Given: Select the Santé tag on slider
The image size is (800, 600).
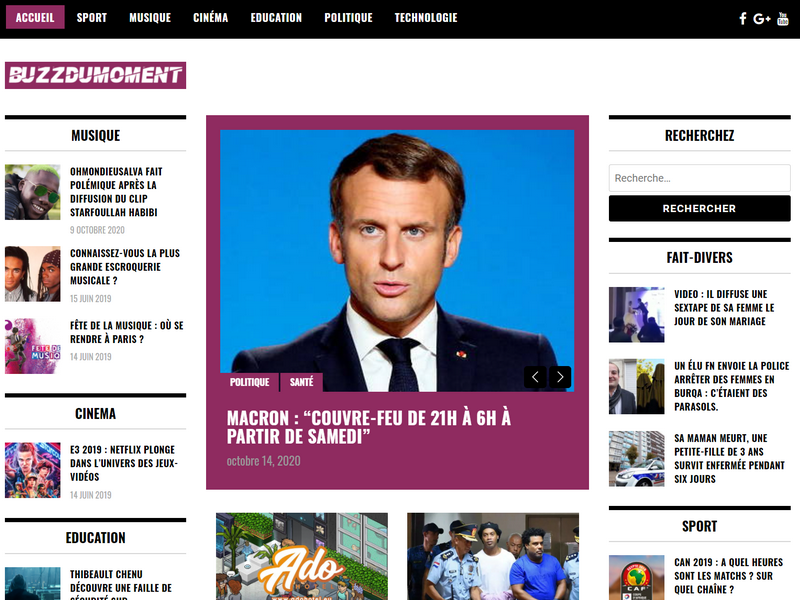Looking at the screenshot, I should [302, 382].
